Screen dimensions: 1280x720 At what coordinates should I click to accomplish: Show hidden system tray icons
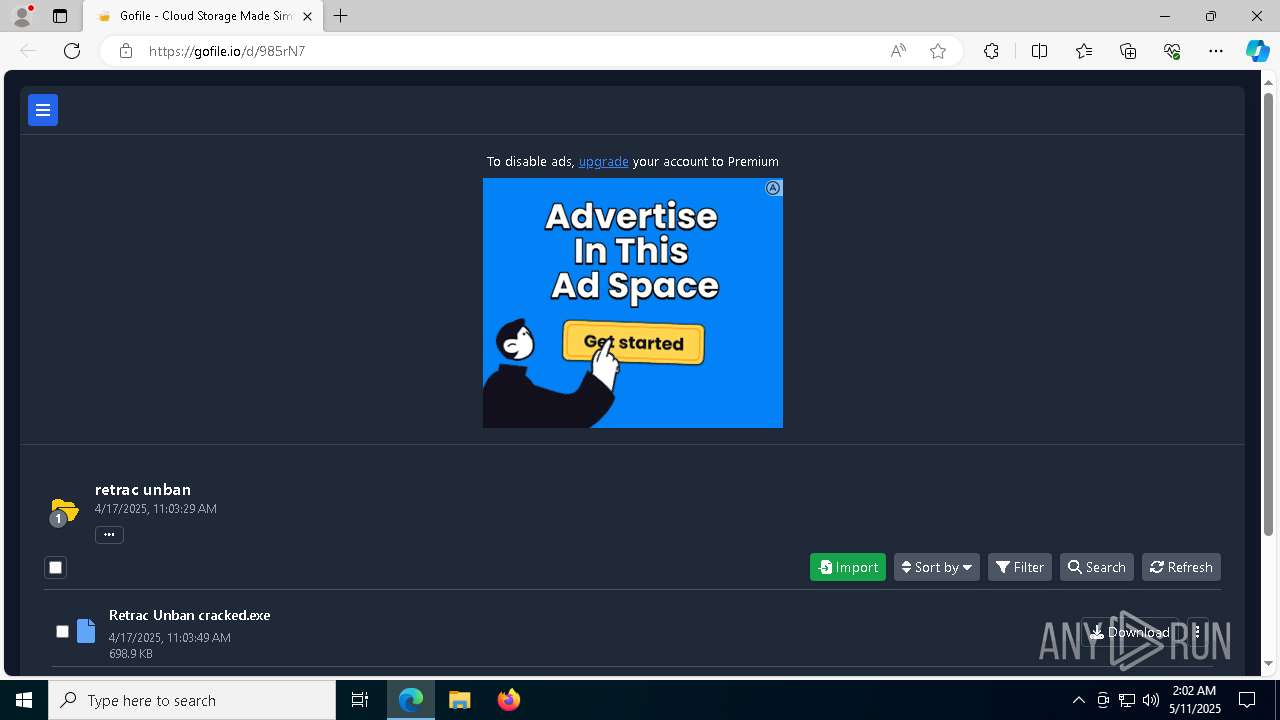click(x=1078, y=700)
